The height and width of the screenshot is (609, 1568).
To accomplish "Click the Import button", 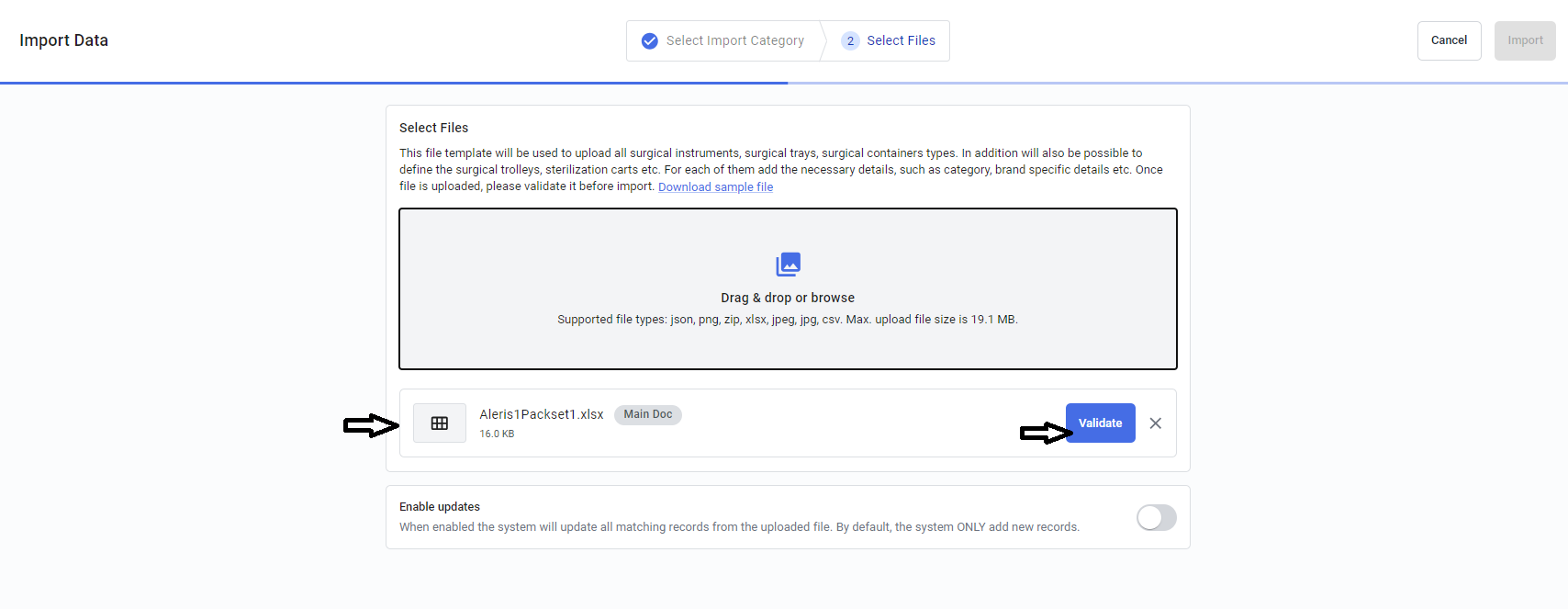I will pos(1525,40).
